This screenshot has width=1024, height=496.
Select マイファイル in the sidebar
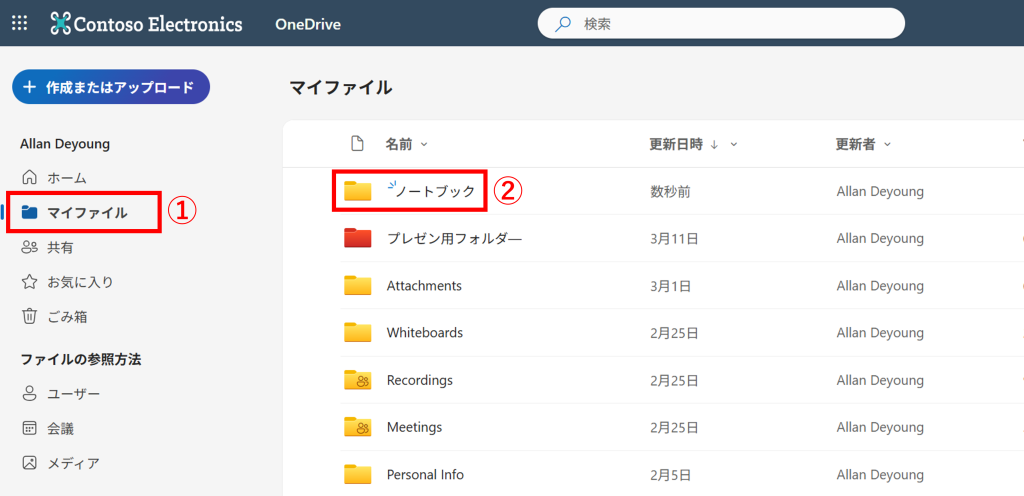pyautogui.click(x=87, y=212)
